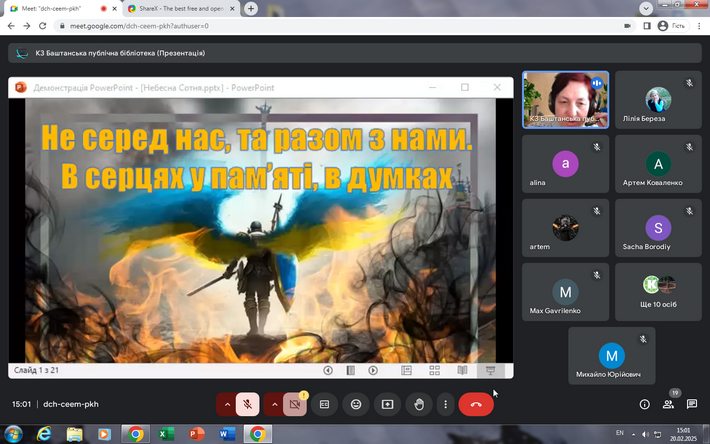Switch to the ShareX browser tab
710x444 pixels.
click(x=181, y=9)
